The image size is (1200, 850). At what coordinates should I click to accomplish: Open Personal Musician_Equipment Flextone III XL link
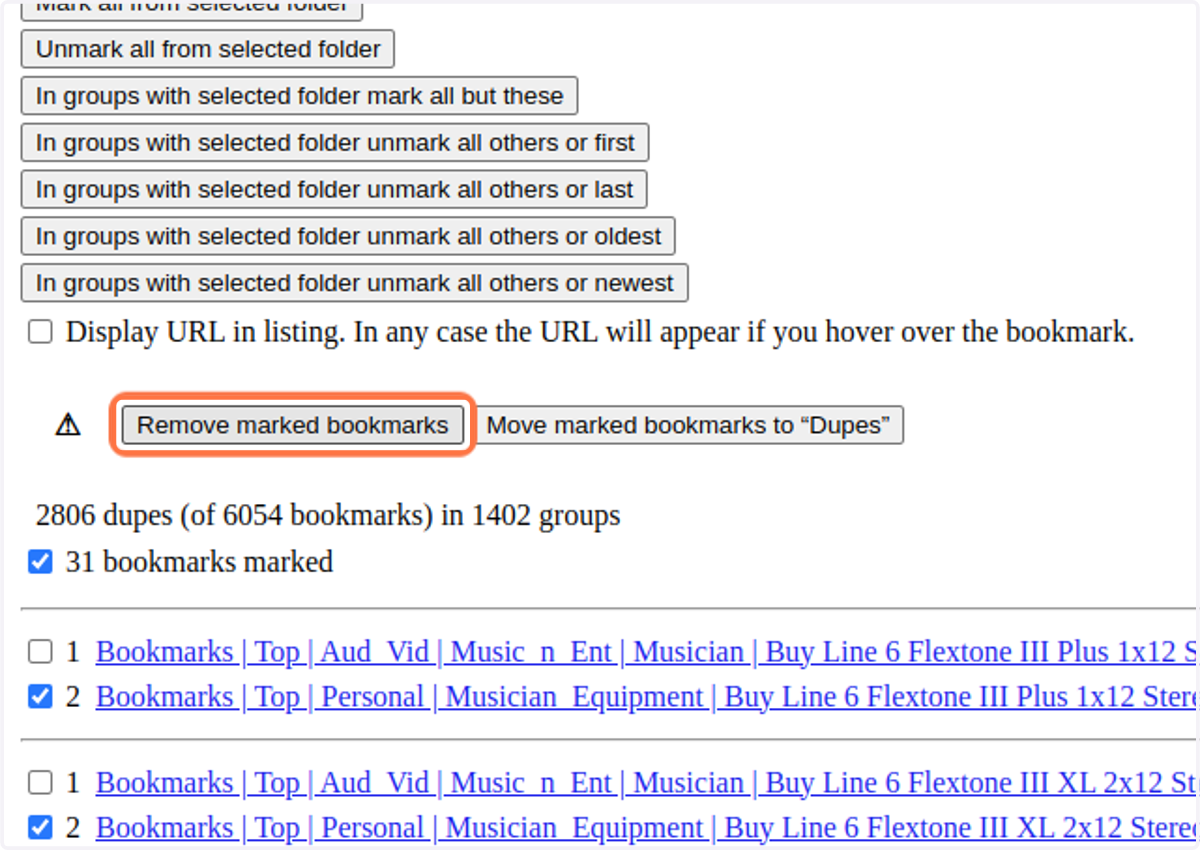(647, 828)
